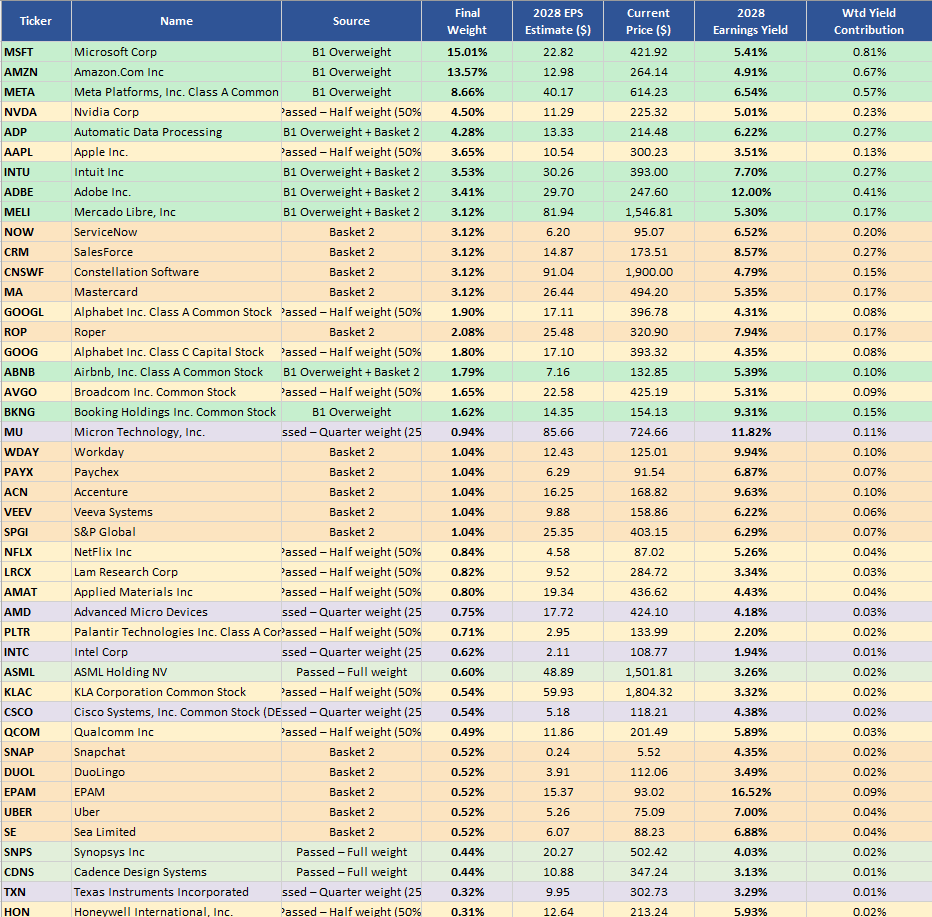Click the CSCO ticker cell
The height and width of the screenshot is (917, 932).
[36, 712]
